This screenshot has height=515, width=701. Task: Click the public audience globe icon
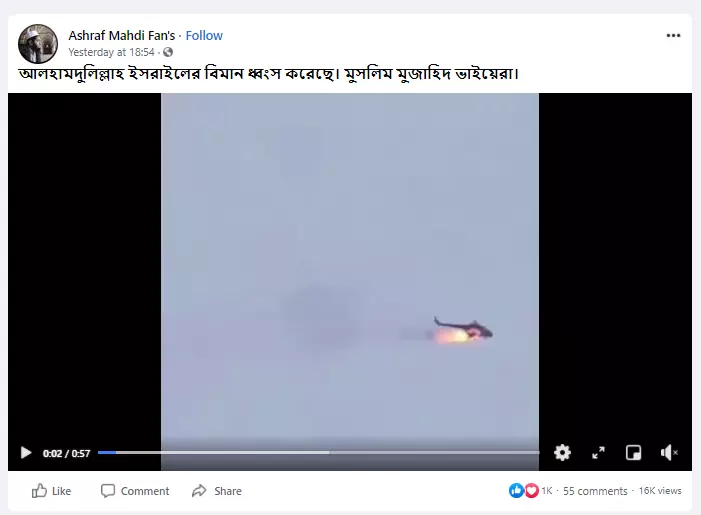pyautogui.click(x=168, y=52)
